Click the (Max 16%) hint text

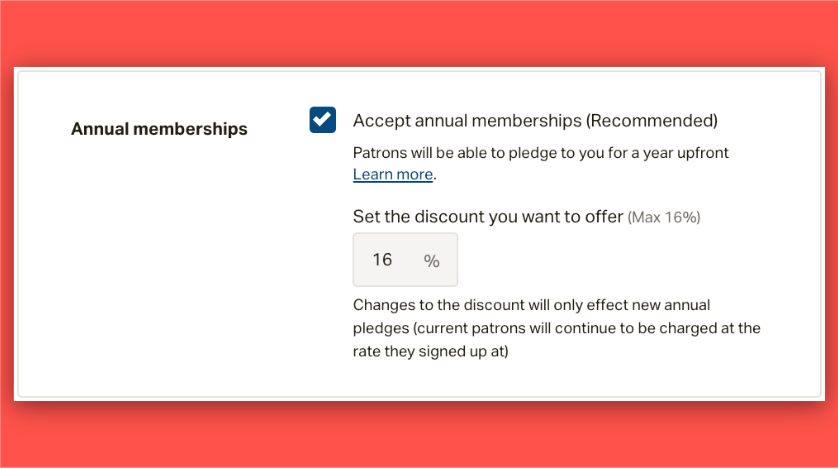pos(664,217)
